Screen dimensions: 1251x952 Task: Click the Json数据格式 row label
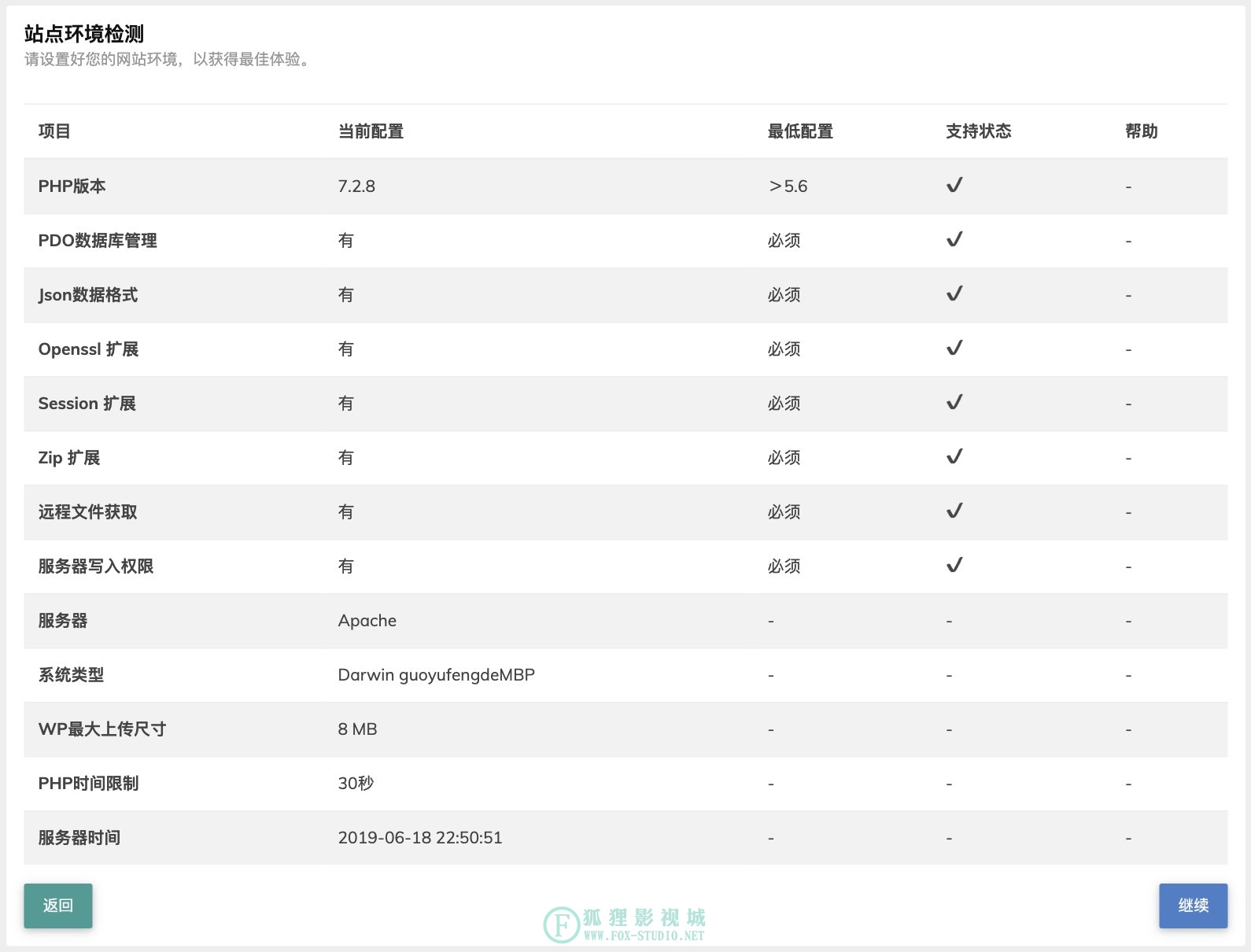coord(88,295)
